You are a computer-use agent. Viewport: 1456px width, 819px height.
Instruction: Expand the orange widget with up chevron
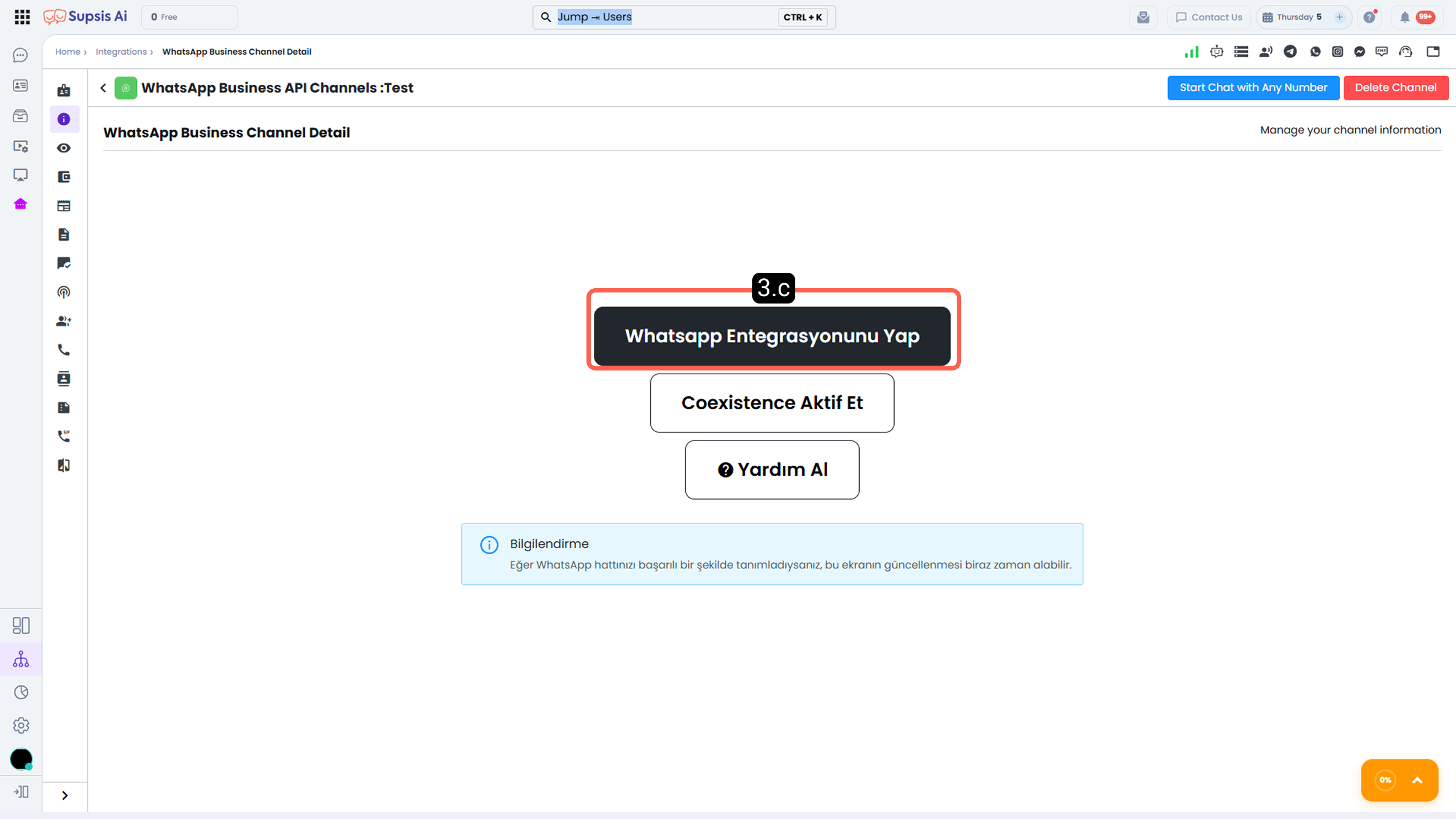point(1417,781)
